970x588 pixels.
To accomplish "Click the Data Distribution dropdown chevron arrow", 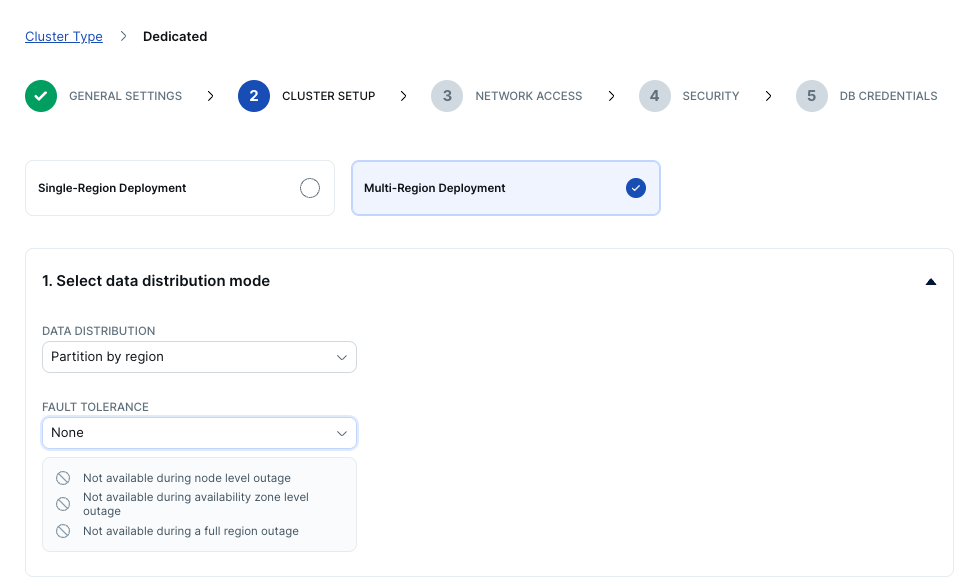I will pos(341,358).
